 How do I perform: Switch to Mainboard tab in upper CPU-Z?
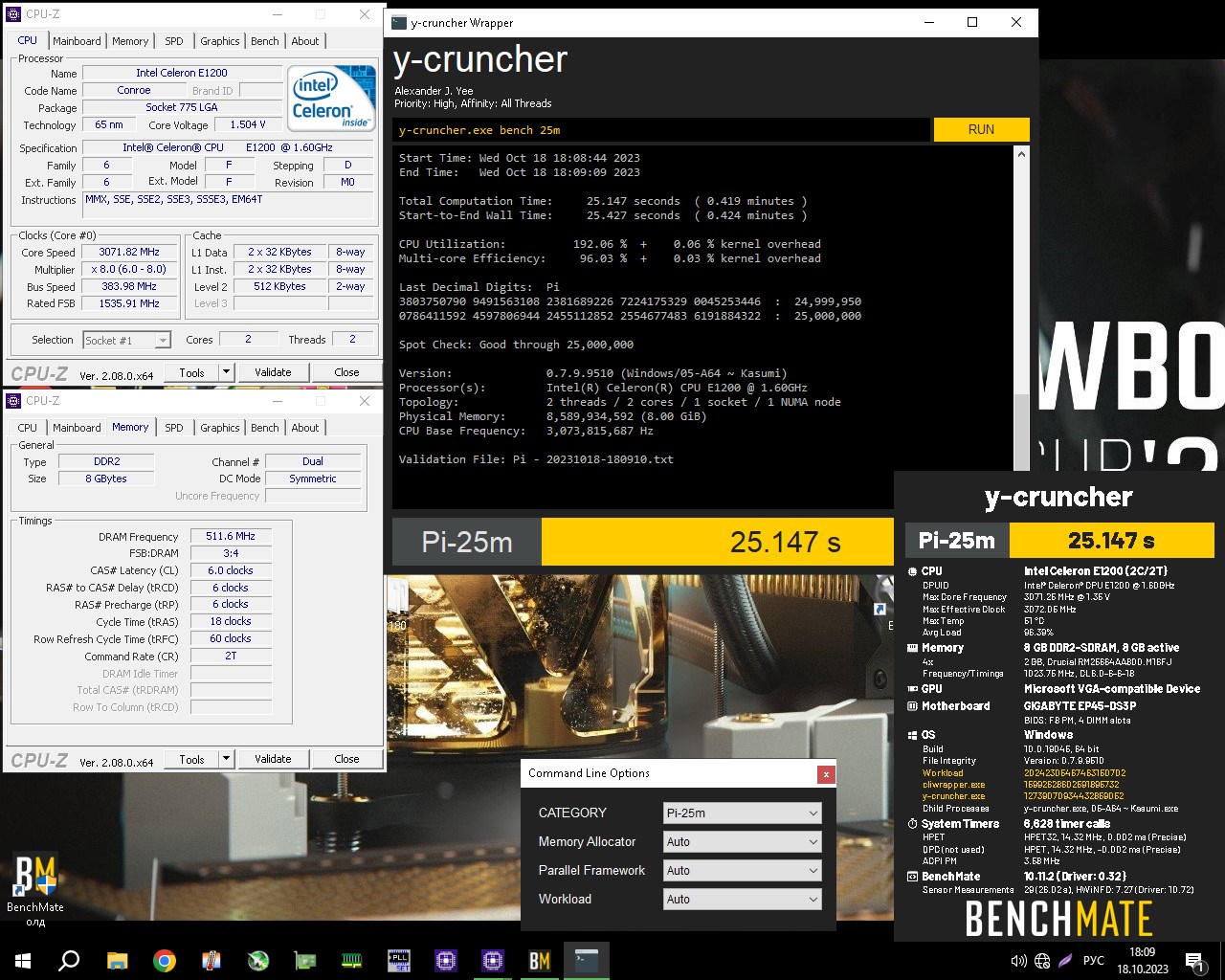point(77,41)
